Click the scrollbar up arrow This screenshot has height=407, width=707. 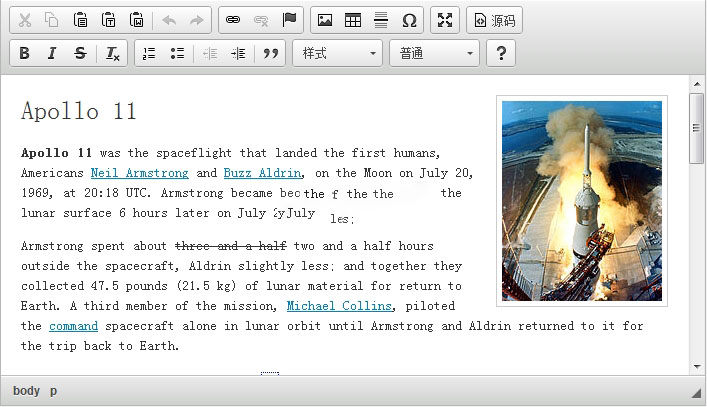coord(697,84)
